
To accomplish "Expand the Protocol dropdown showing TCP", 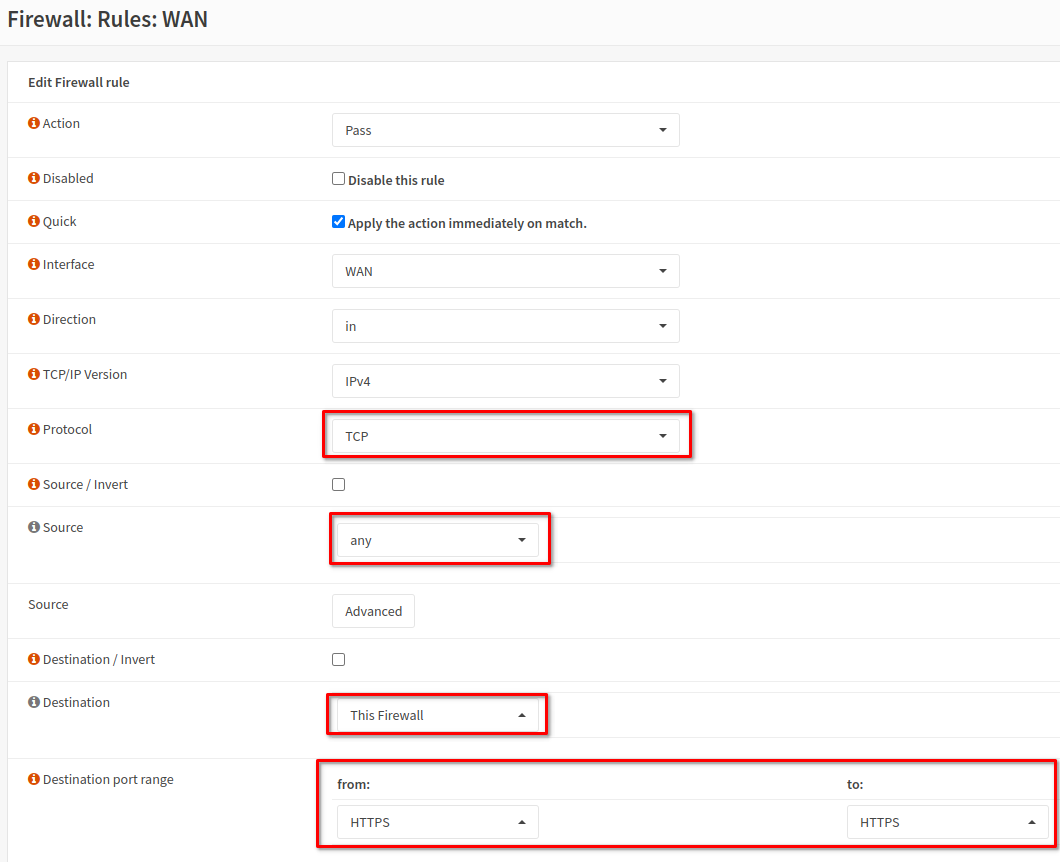I will [x=505, y=436].
